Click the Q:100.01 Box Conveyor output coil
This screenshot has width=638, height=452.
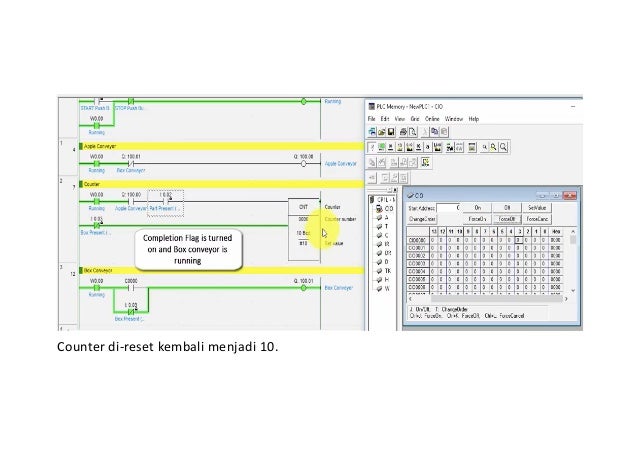(304, 288)
